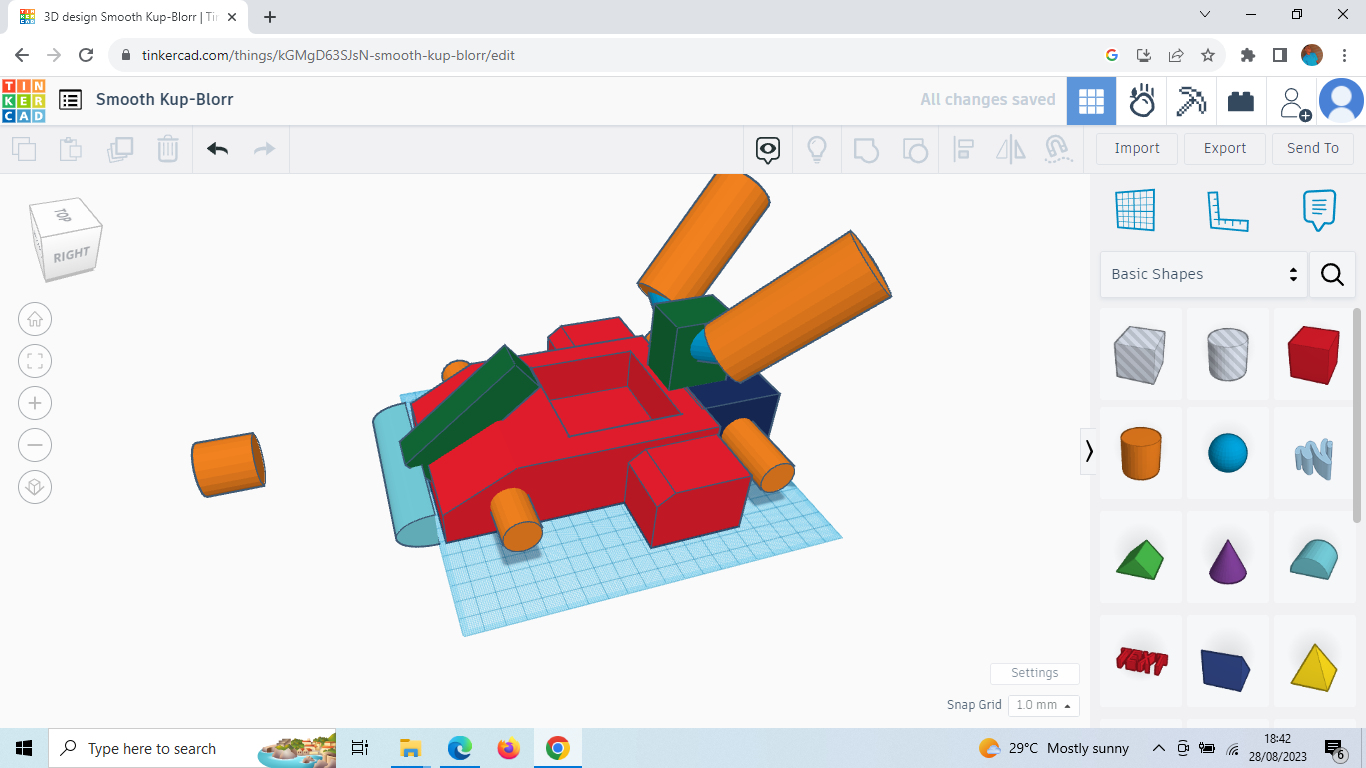Click the Ungroup icon
This screenshot has height=768, width=1366.
915,148
